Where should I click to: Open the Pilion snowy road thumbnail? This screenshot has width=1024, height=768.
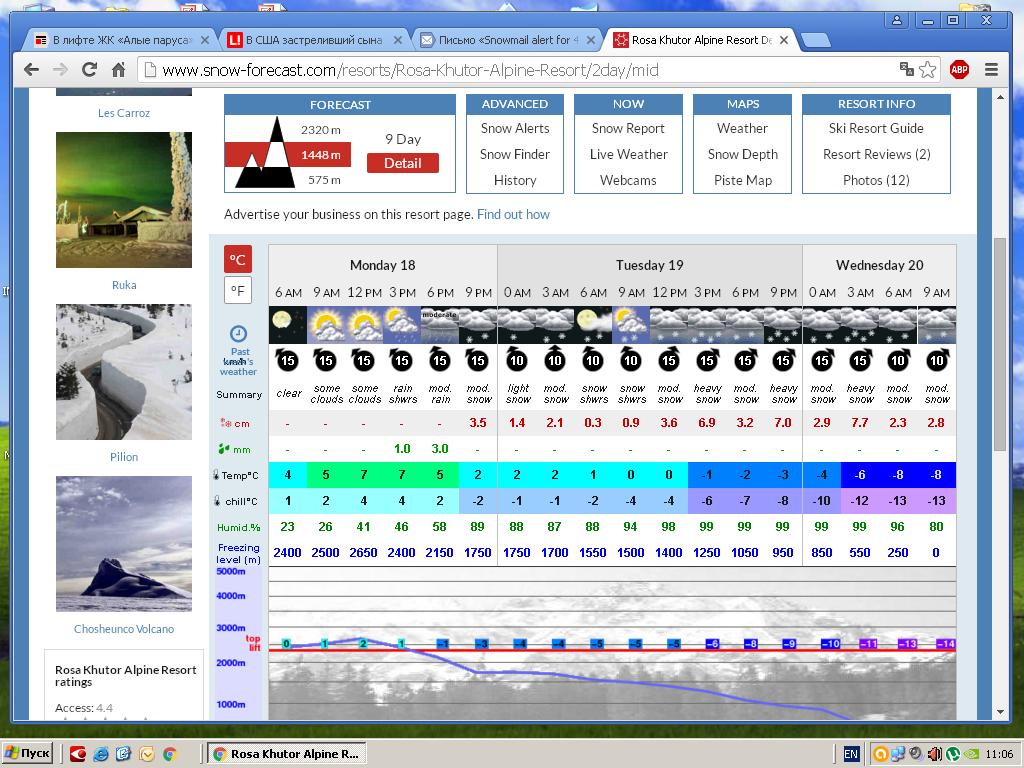124,372
